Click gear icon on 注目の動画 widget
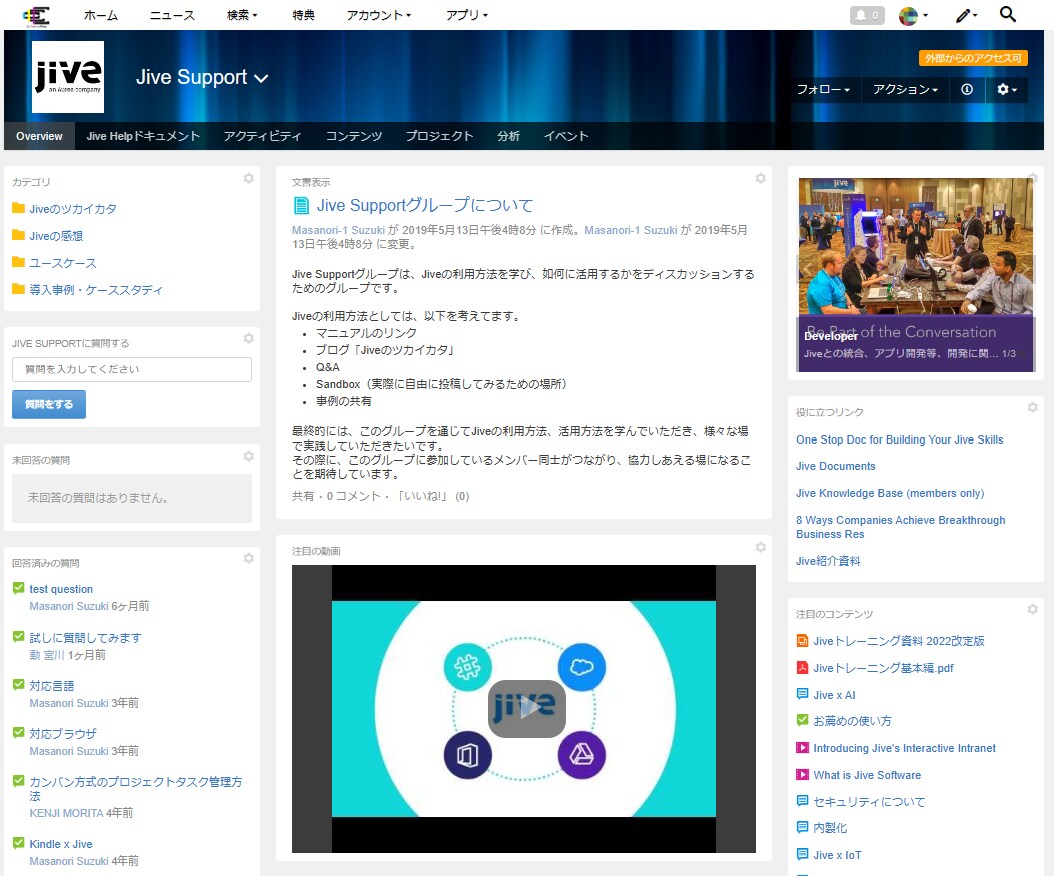The image size is (1054, 876). pyautogui.click(x=760, y=547)
